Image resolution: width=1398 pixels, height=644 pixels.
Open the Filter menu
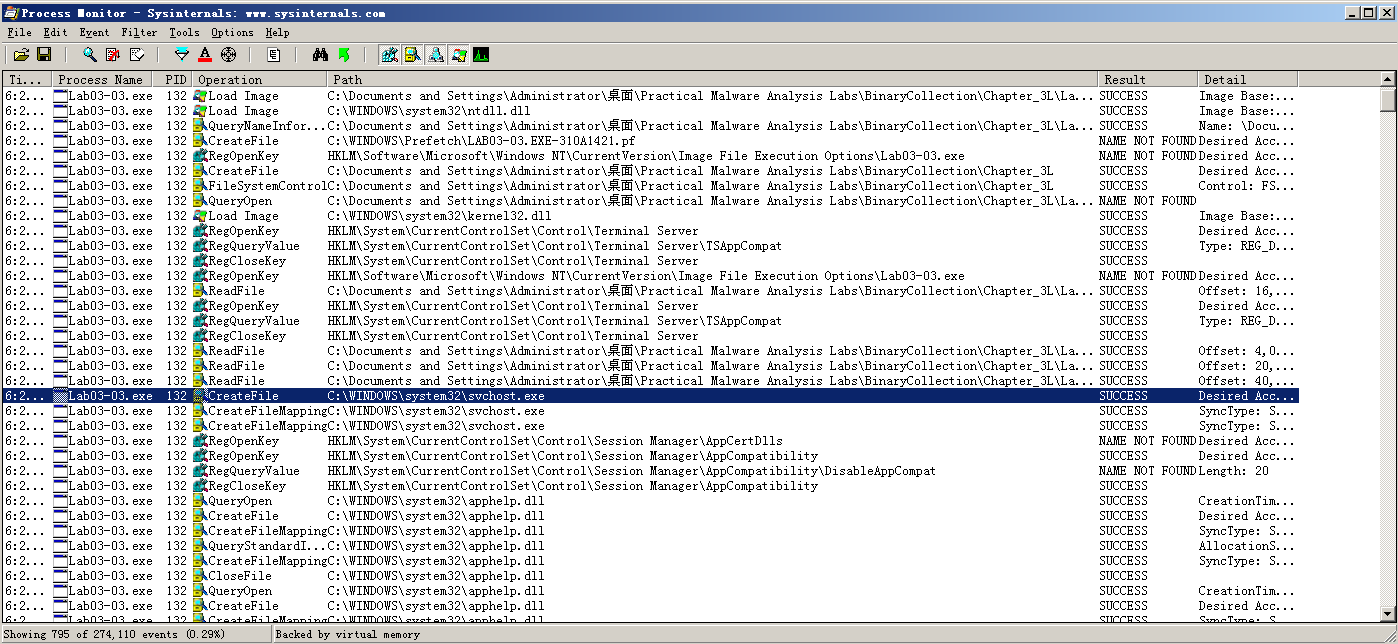tap(139, 32)
